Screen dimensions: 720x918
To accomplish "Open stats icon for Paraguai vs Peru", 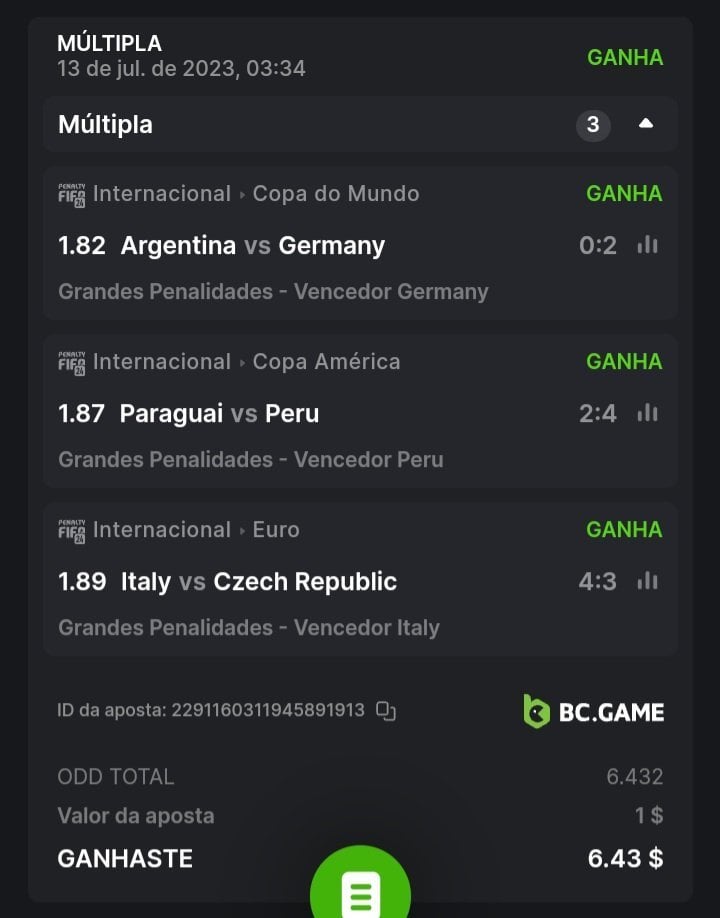I will click(648, 413).
